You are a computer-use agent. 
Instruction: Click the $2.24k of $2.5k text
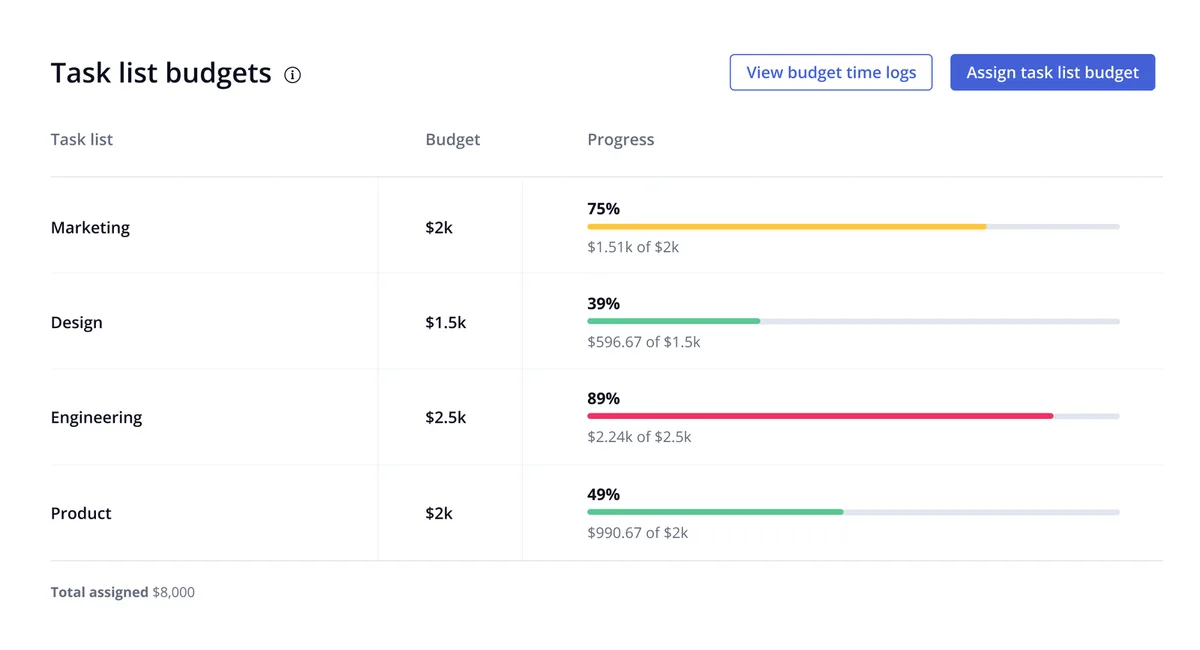639,437
